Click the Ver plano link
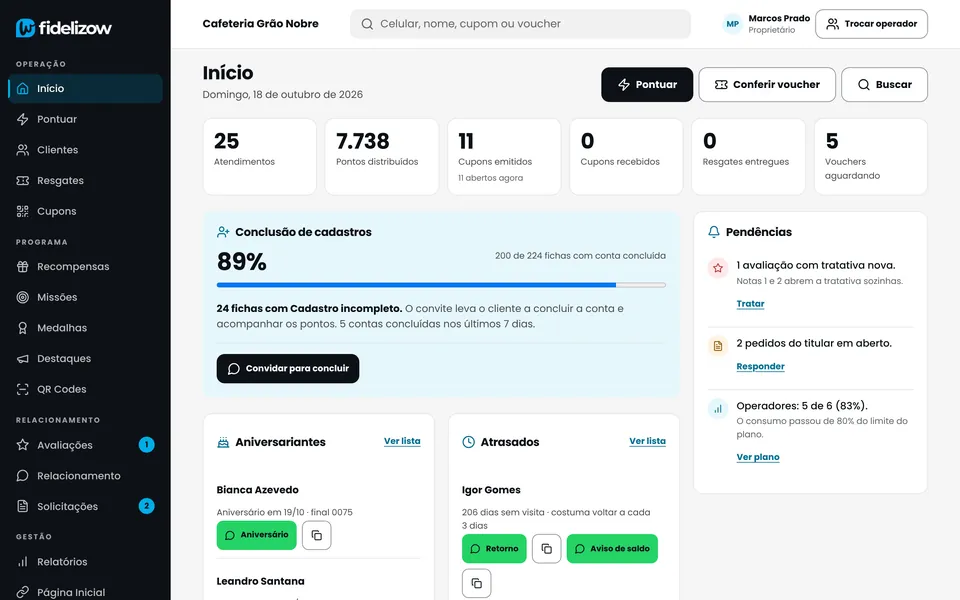The height and width of the screenshot is (600, 960). 758,457
